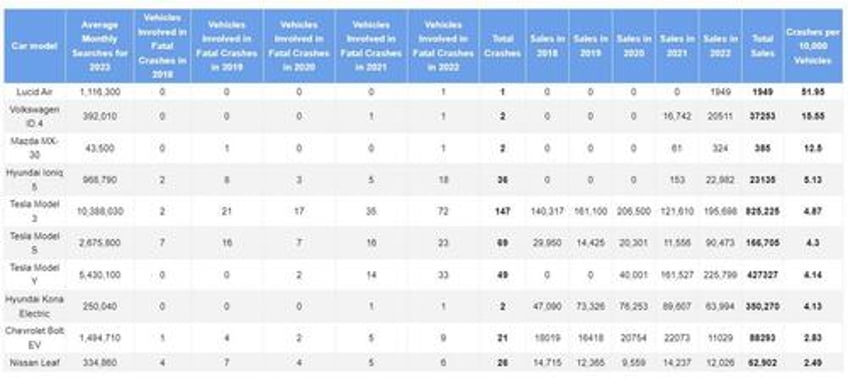Click Volkswagen ID.4 searches value '392,010'
Viewport: 848px width, 378px height.
coord(100,116)
